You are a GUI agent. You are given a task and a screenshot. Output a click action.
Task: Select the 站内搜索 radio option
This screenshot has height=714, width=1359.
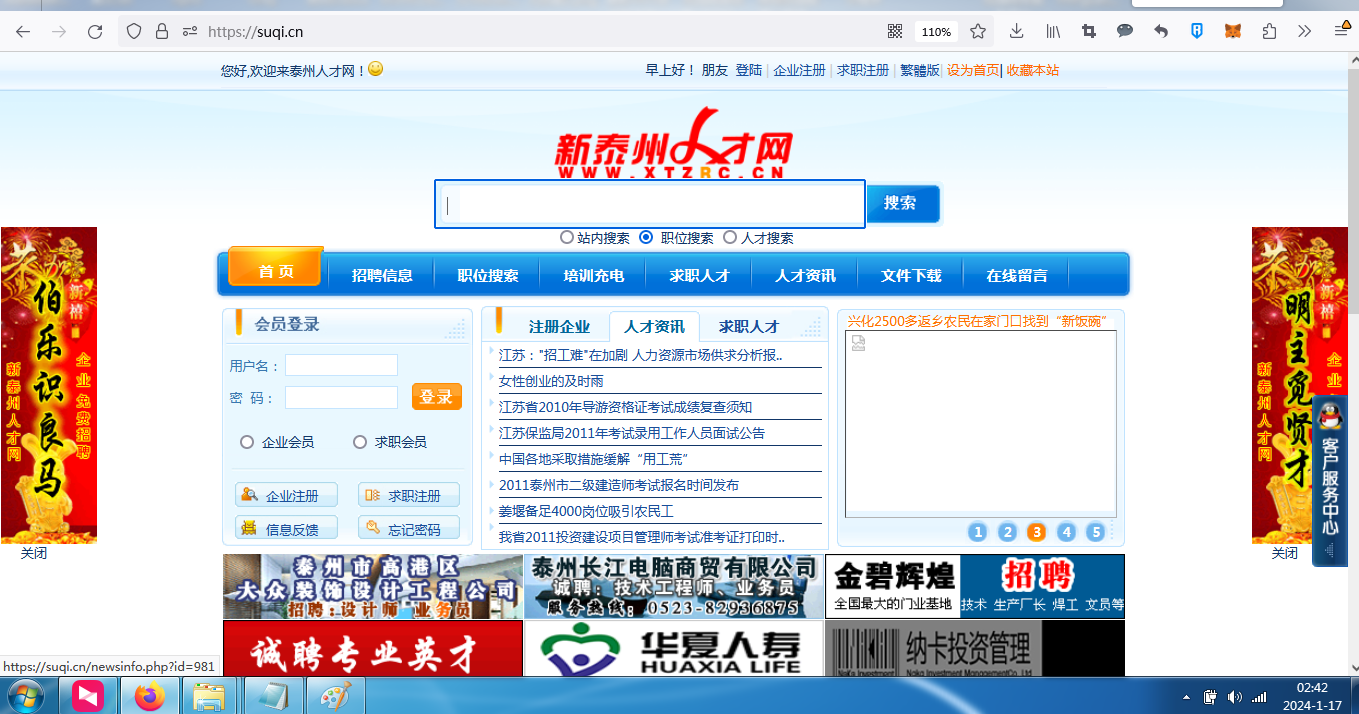point(567,238)
